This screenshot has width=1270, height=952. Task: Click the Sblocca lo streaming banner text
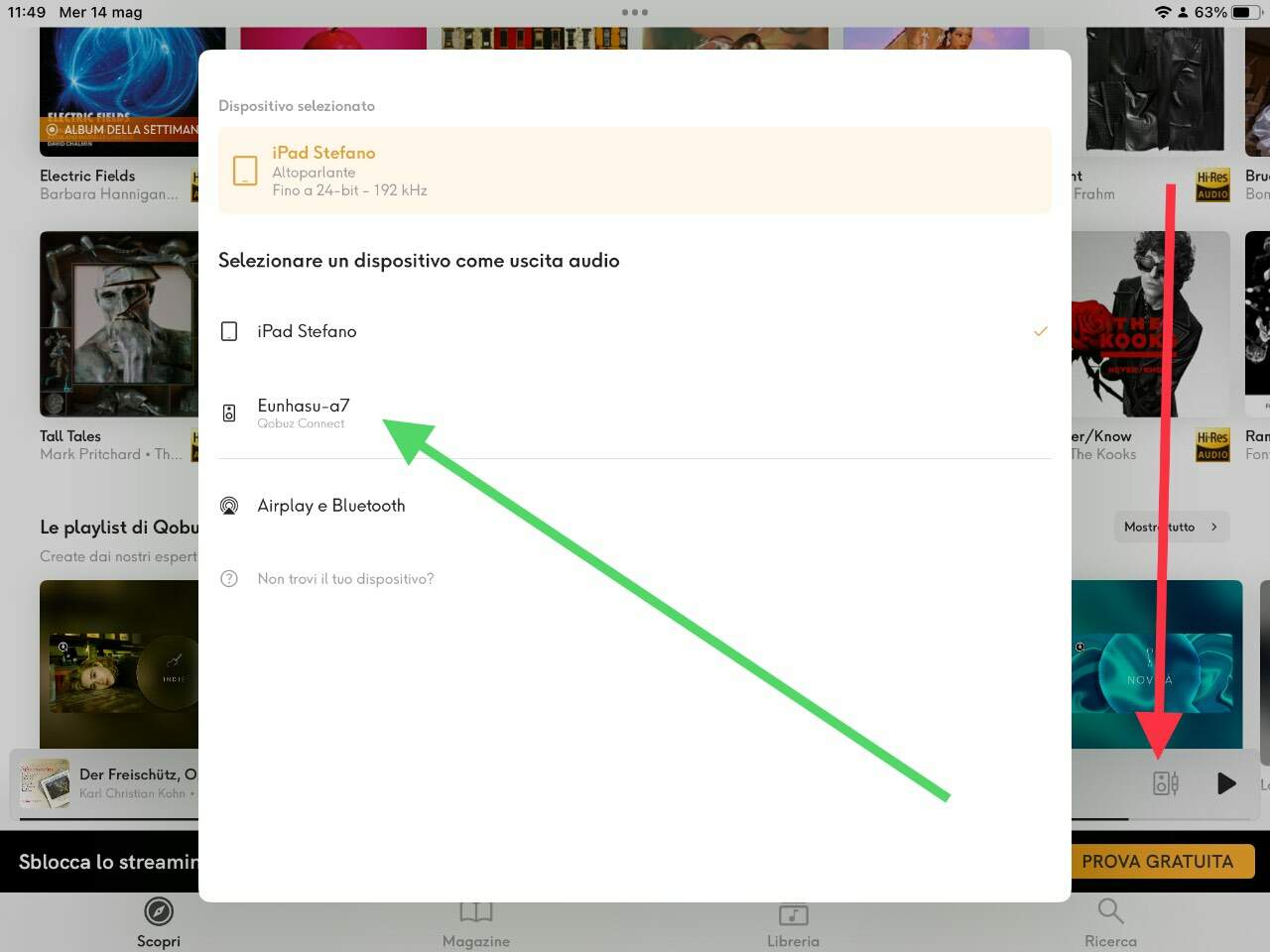click(x=108, y=862)
